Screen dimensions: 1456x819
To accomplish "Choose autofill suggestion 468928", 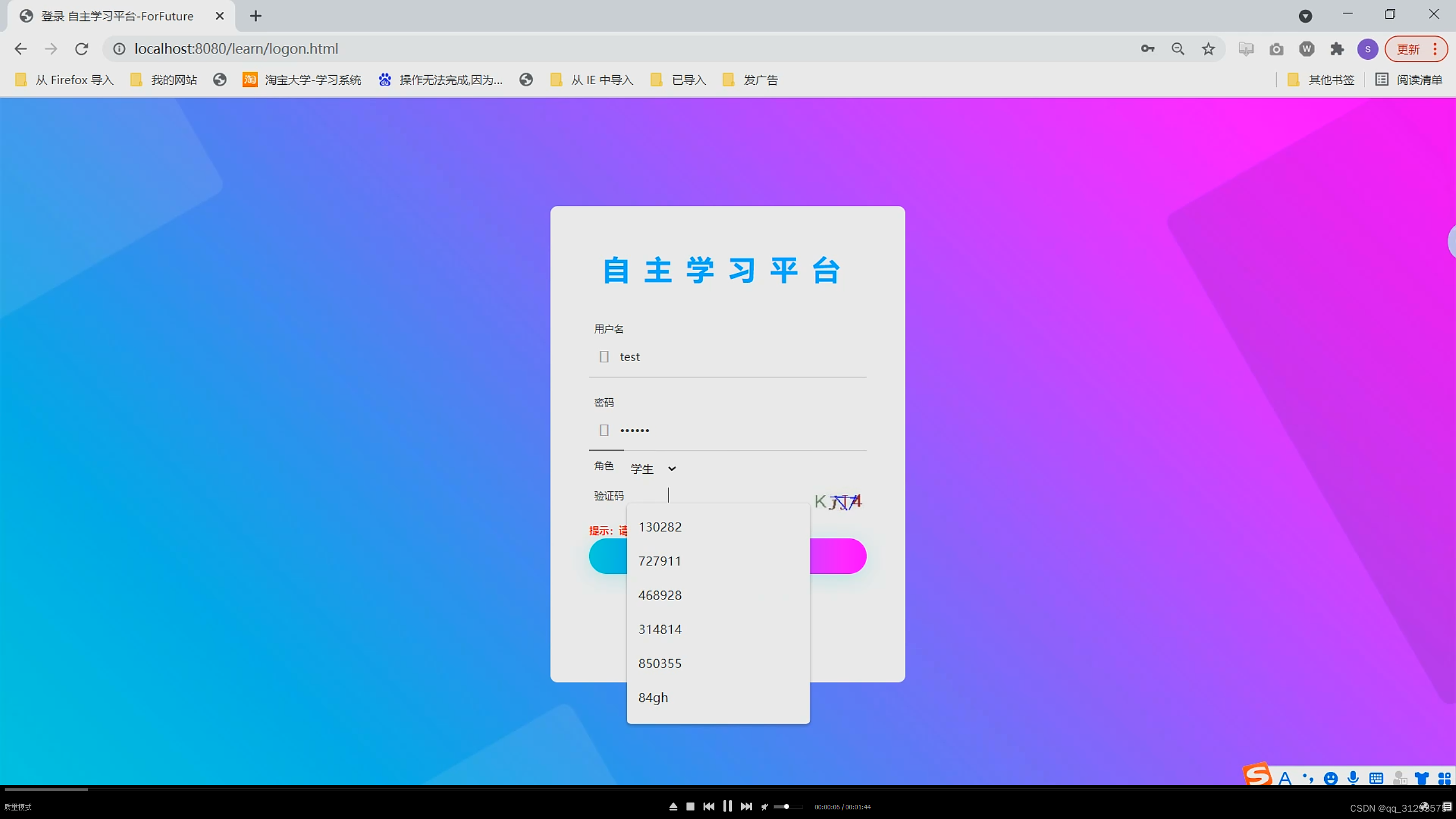I will 718,595.
